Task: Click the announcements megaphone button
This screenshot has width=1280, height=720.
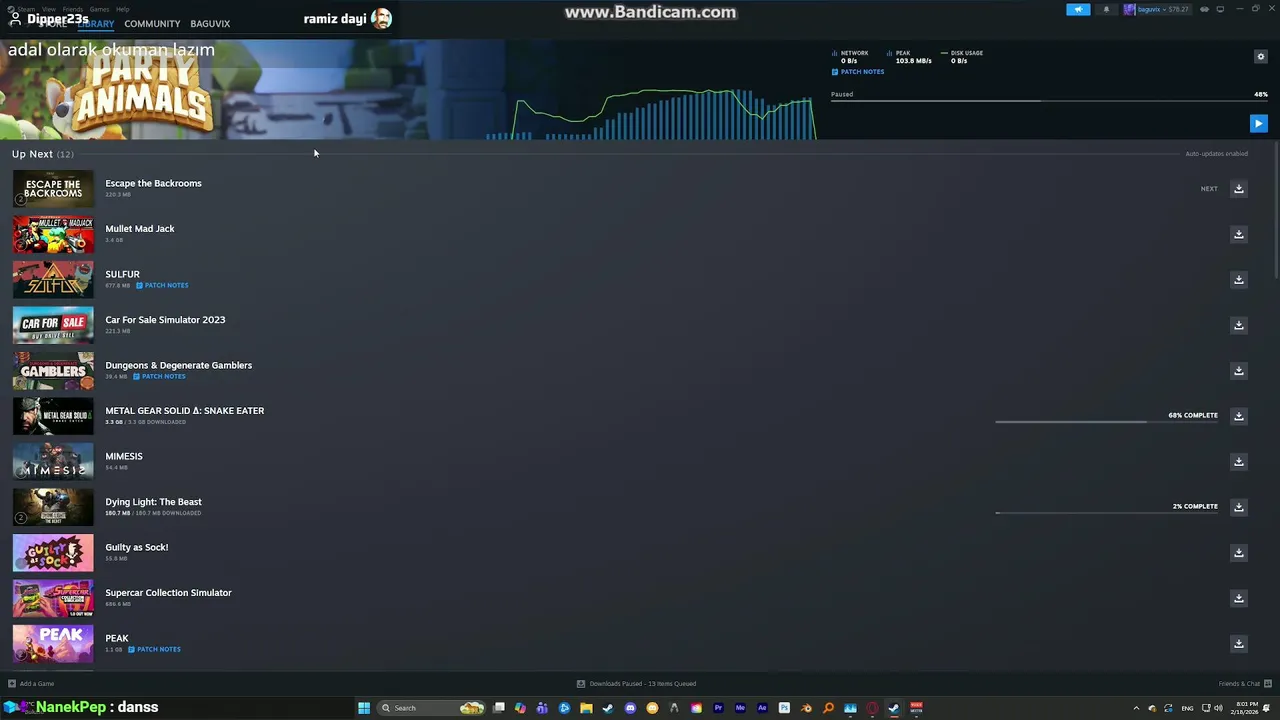Action: (1078, 9)
